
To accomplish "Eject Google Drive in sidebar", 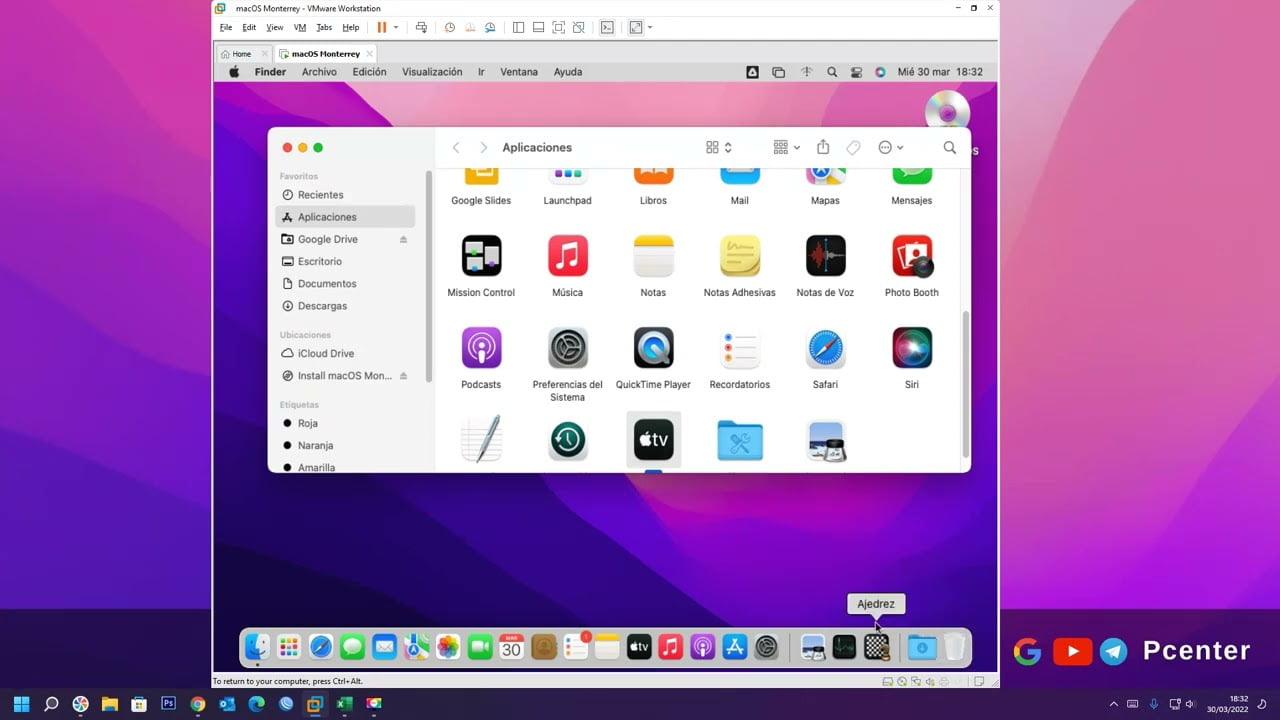I will point(404,240).
